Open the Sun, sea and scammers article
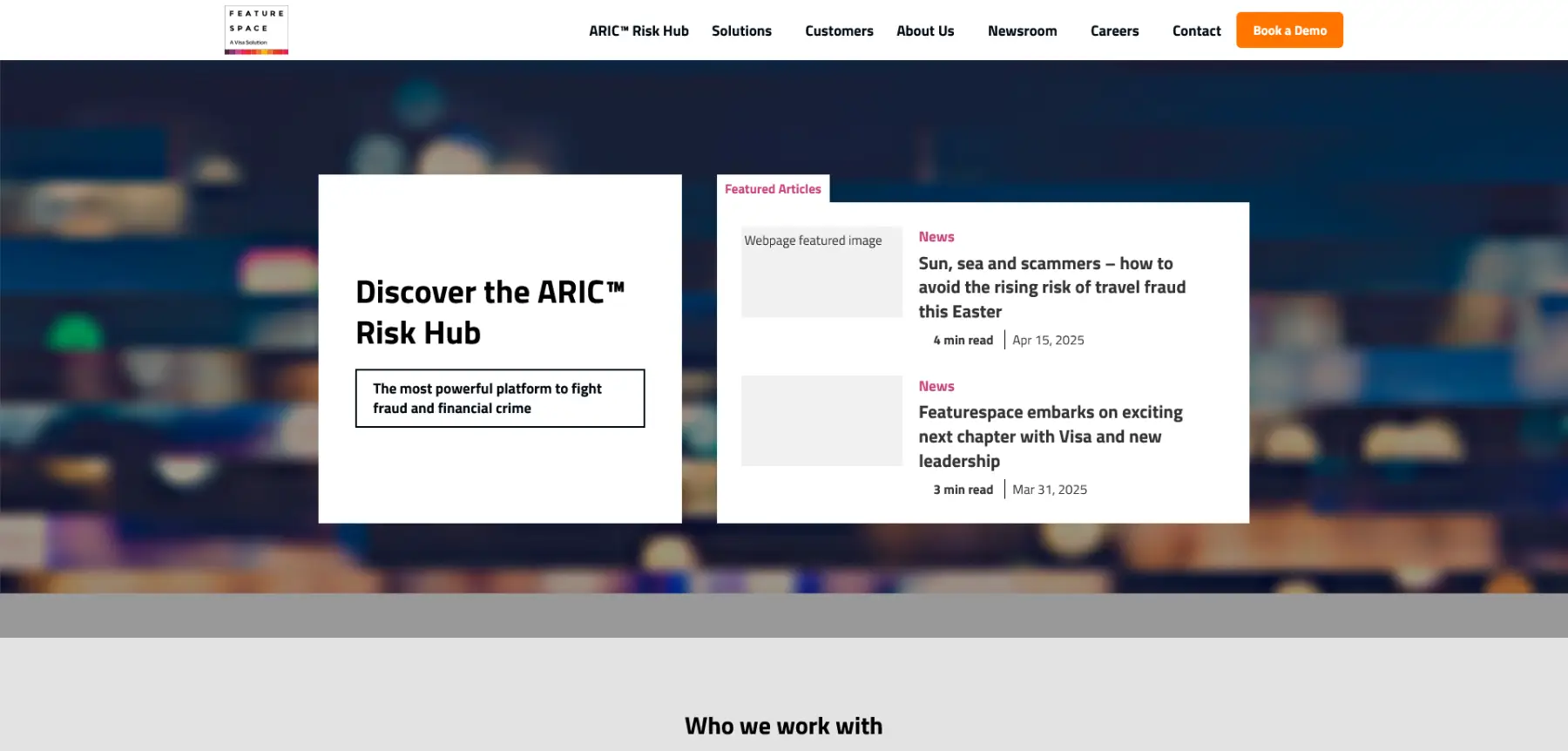1568x751 pixels. 1051,288
